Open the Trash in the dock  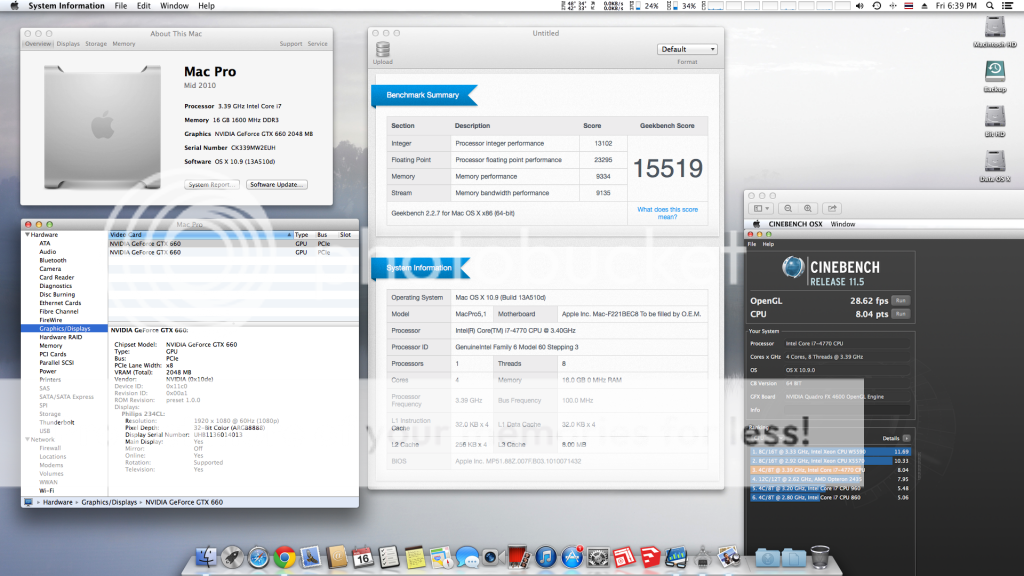(818, 557)
